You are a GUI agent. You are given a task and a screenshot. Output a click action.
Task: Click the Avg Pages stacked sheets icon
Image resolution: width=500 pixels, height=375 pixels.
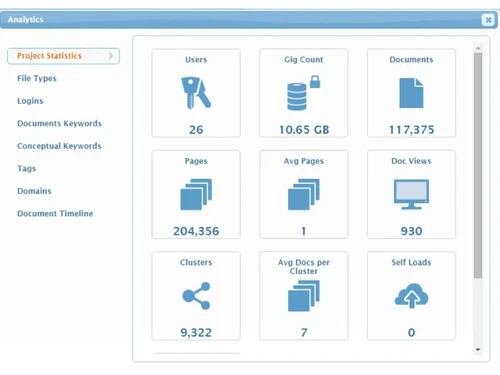tap(304, 194)
